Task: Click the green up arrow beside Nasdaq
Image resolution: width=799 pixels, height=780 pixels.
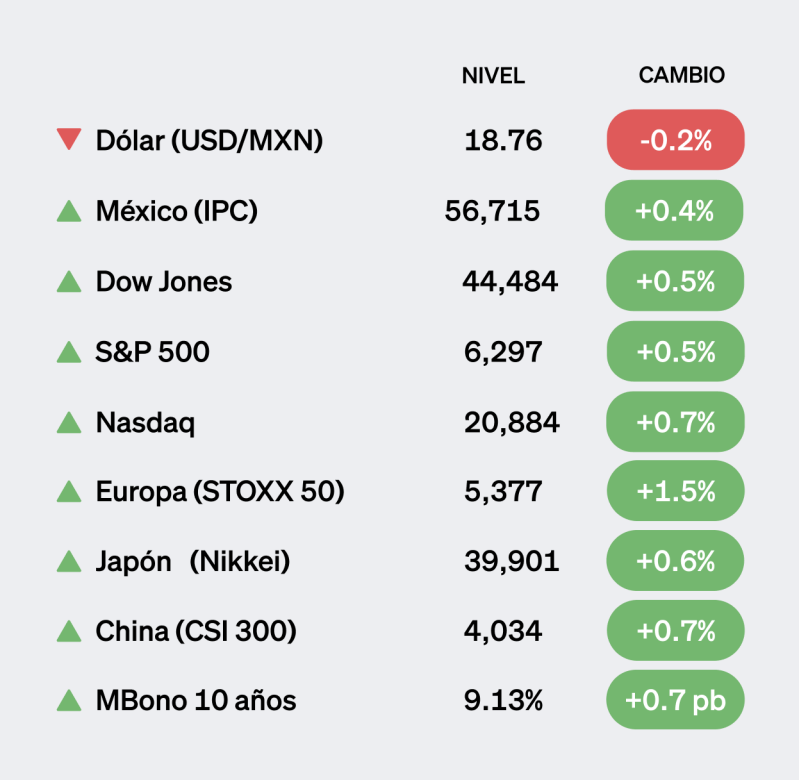Action: click(69, 423)
